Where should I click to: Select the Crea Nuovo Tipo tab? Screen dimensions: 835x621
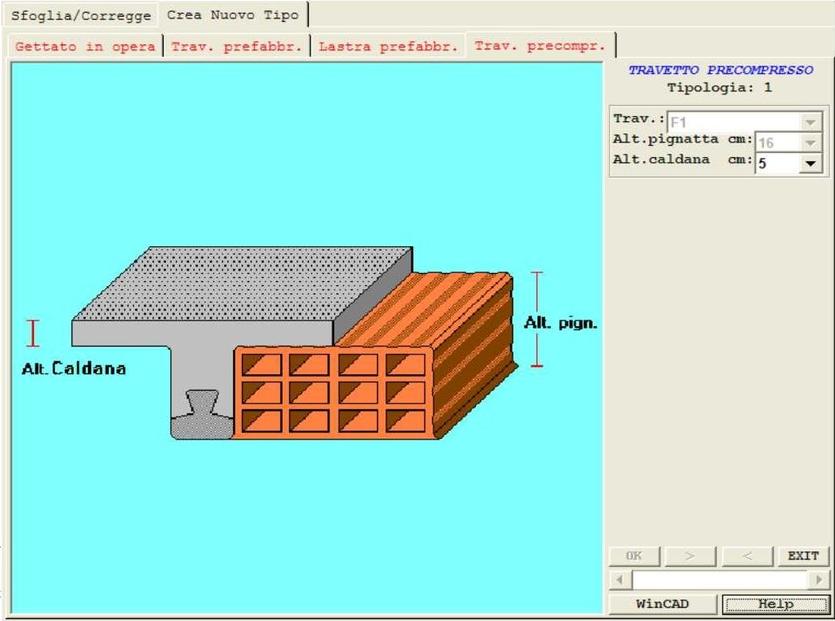click(x=233, y=15)
